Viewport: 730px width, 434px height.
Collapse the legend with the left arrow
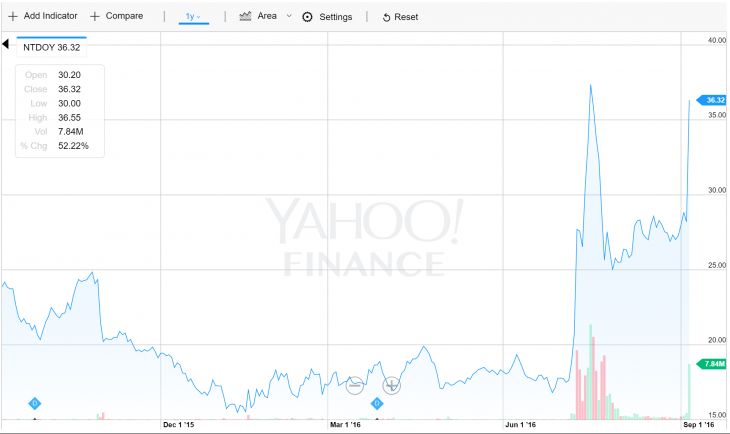pyautogui.click(x=5, y=46)
